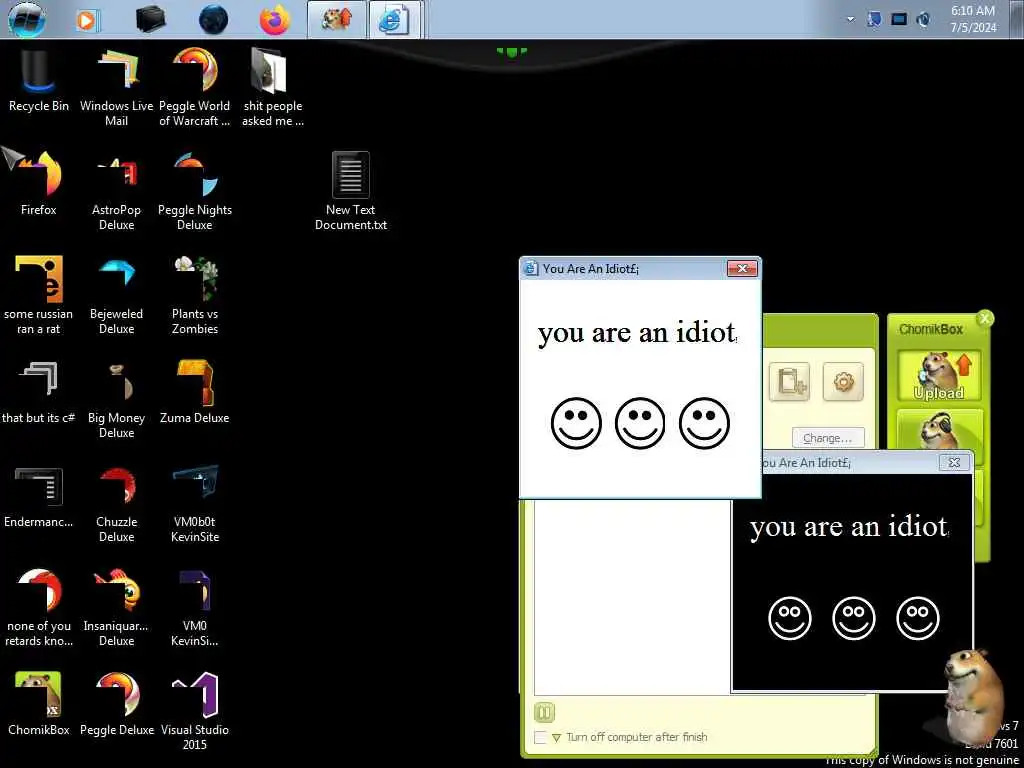
Task: Click the black folder taskbar icon
Action: click(150, 20)
